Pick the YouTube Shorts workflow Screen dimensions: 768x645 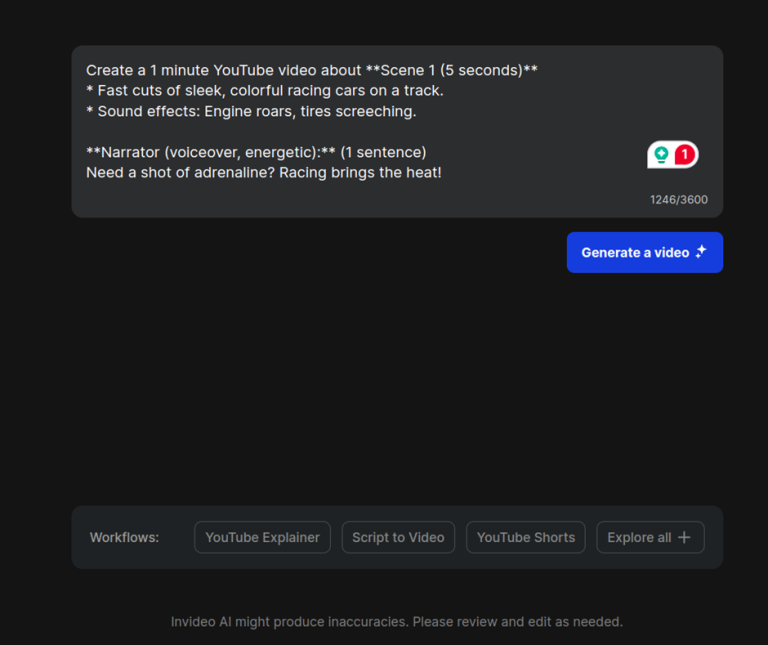526,537
